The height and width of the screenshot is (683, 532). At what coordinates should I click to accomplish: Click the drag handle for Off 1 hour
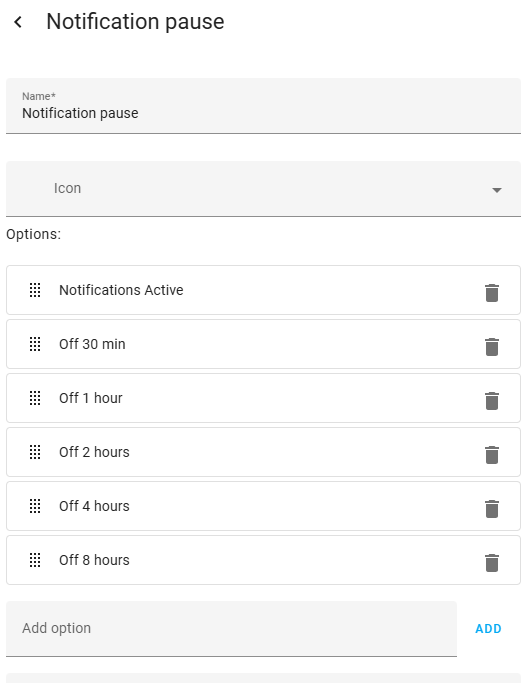point(35,398)
